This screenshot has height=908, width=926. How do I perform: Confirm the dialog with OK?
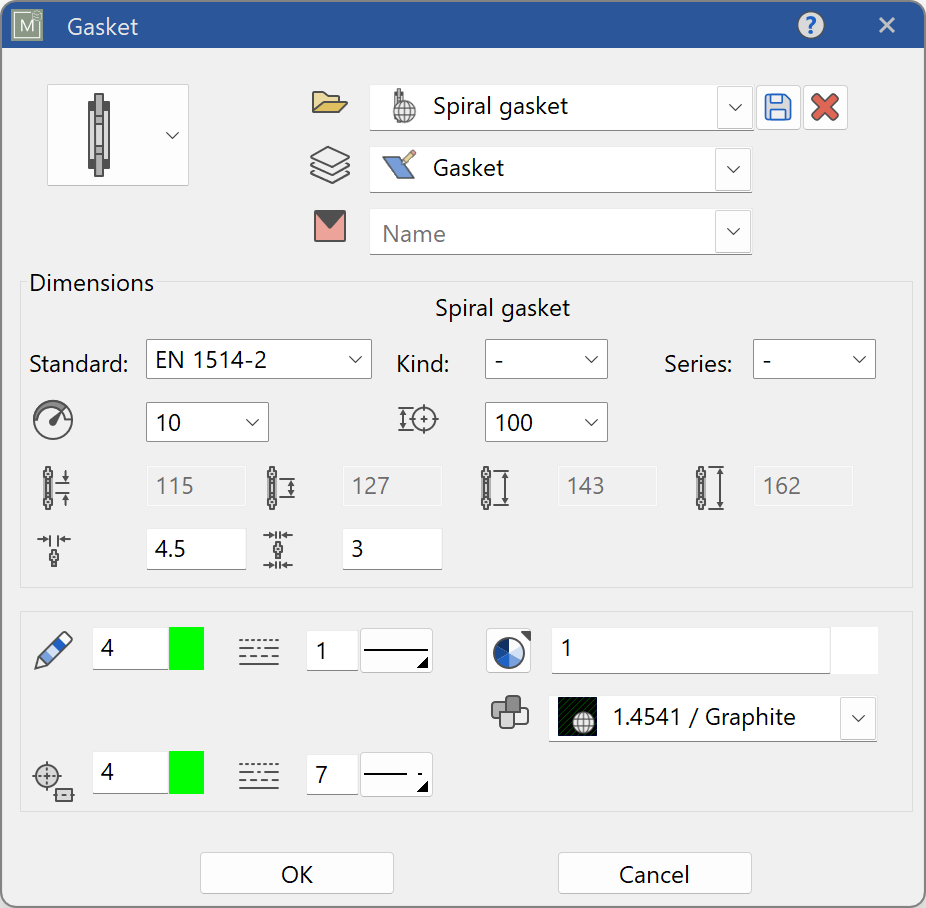pyautogui.click(x=297, y=872)
